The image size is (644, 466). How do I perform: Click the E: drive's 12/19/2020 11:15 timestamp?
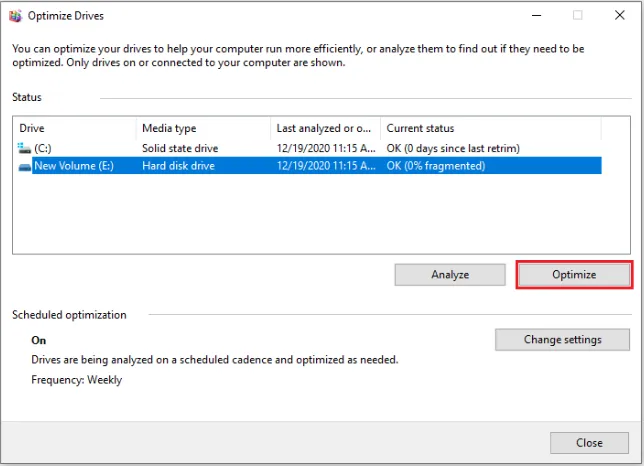[326, 166]
